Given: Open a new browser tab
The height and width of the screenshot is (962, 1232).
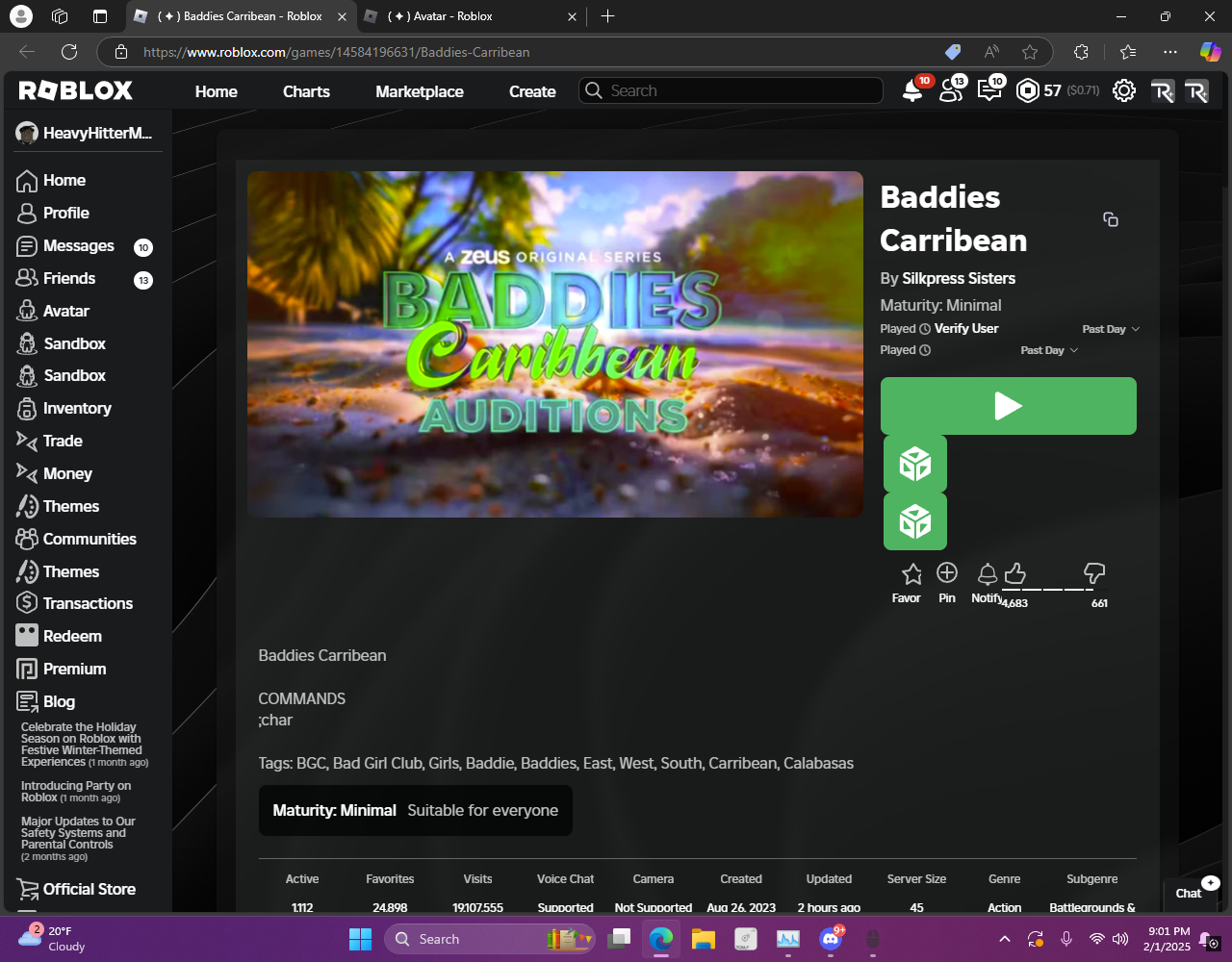Looking at the screenshot, I should (607, 16).
